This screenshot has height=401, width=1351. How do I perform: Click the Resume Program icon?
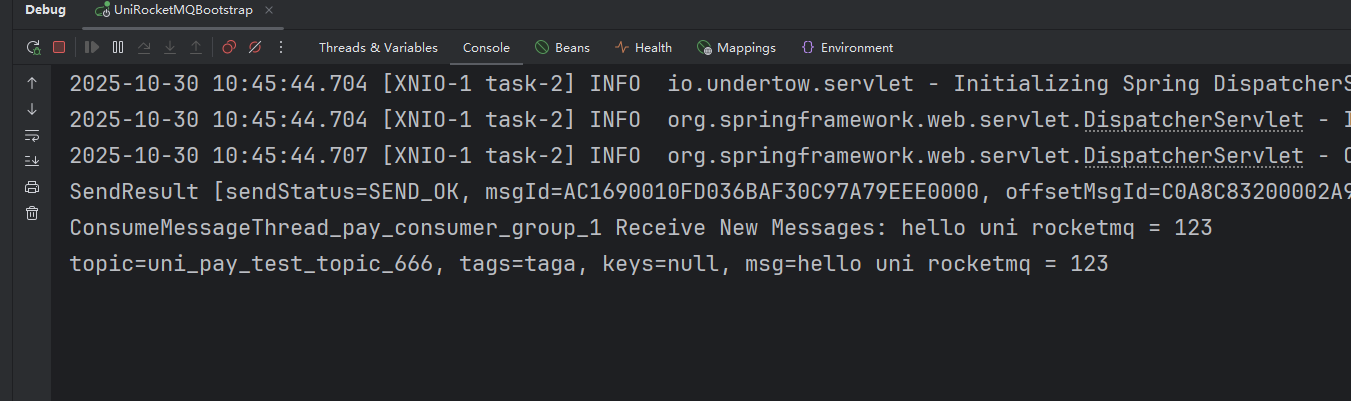click(x=92, y=47)
